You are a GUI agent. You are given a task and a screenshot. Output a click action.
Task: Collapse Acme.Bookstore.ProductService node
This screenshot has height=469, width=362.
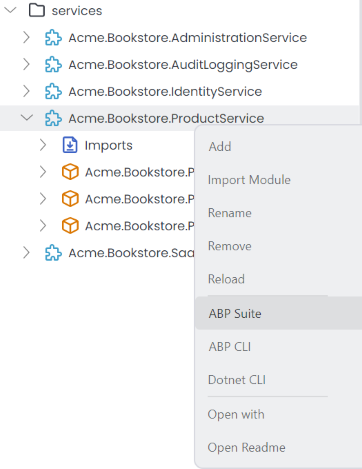click(27, 117)
